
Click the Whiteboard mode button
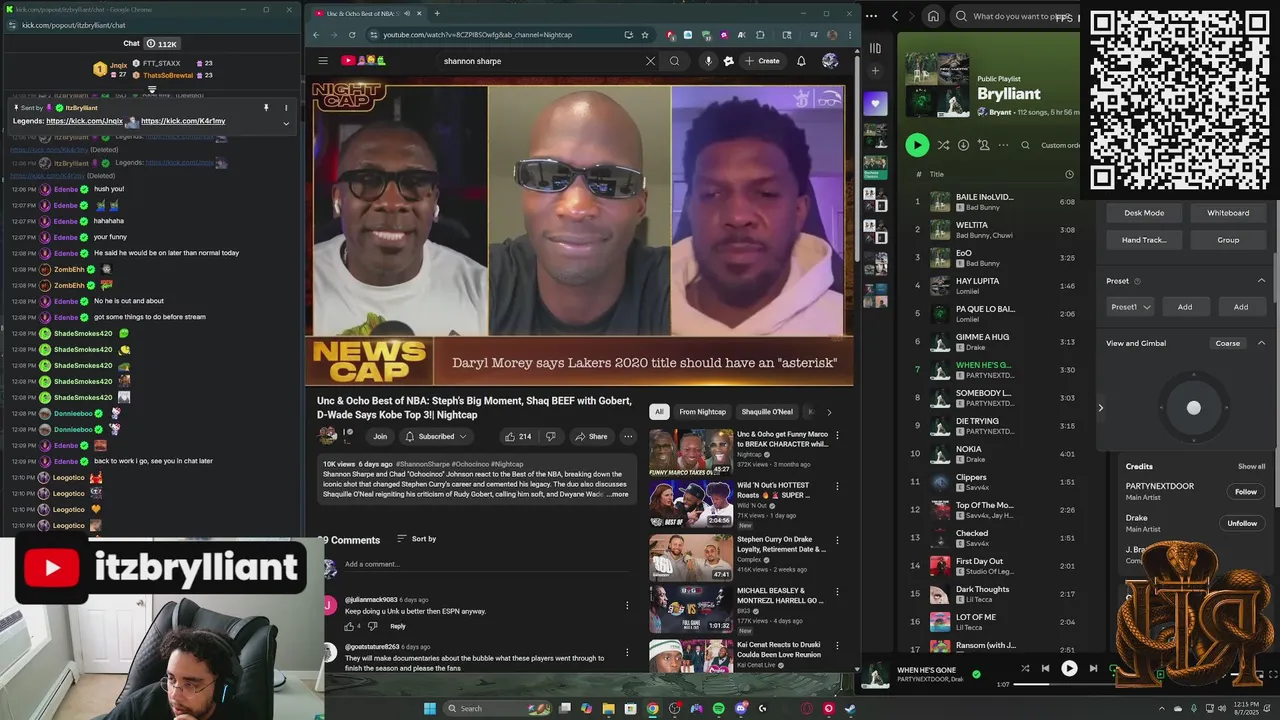1228,213
